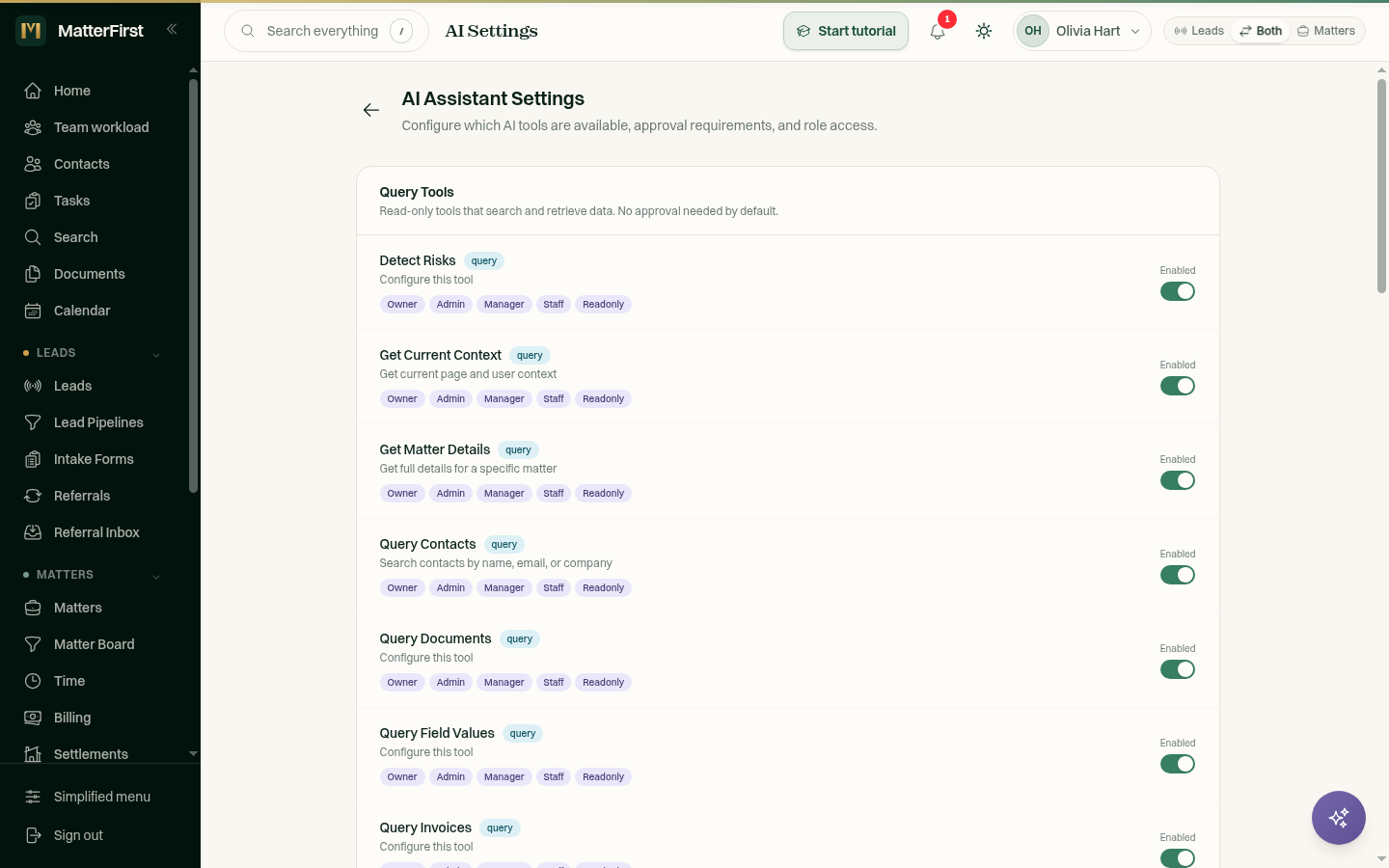Image resolution: width=1389 pixels, height=868 pixels.
Task: Toggle Query Invoices enabled switch
Action: pos(1178,857)
